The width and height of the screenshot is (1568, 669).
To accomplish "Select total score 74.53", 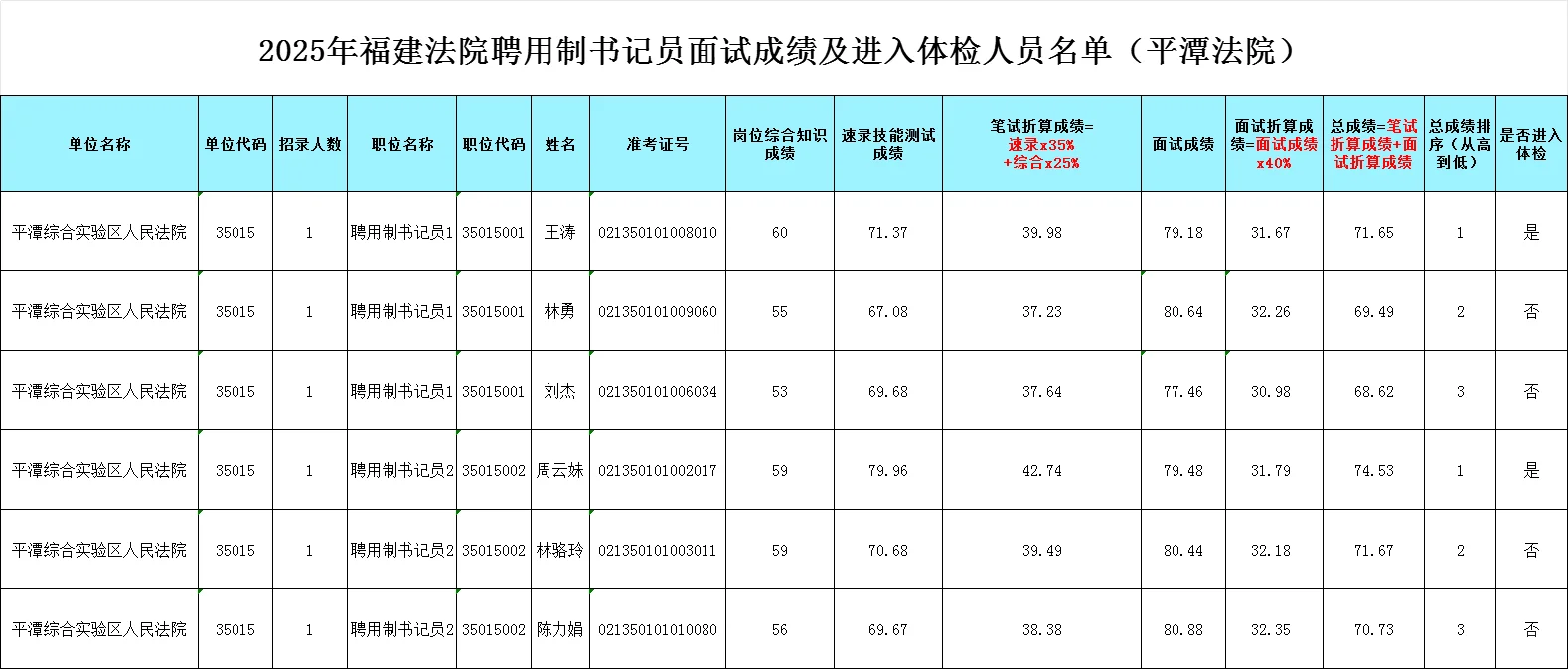I will point(1373,470).
